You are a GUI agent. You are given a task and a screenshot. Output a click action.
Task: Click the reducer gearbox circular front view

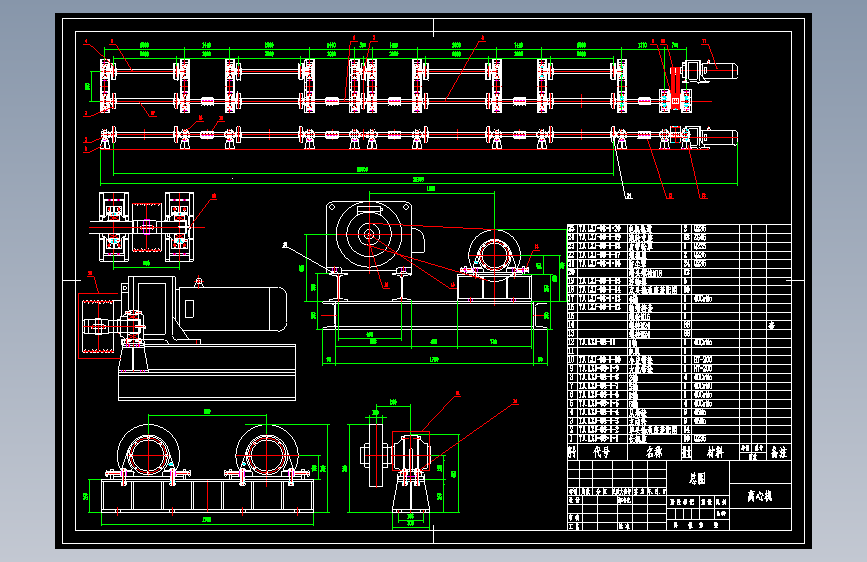point(369,235)
